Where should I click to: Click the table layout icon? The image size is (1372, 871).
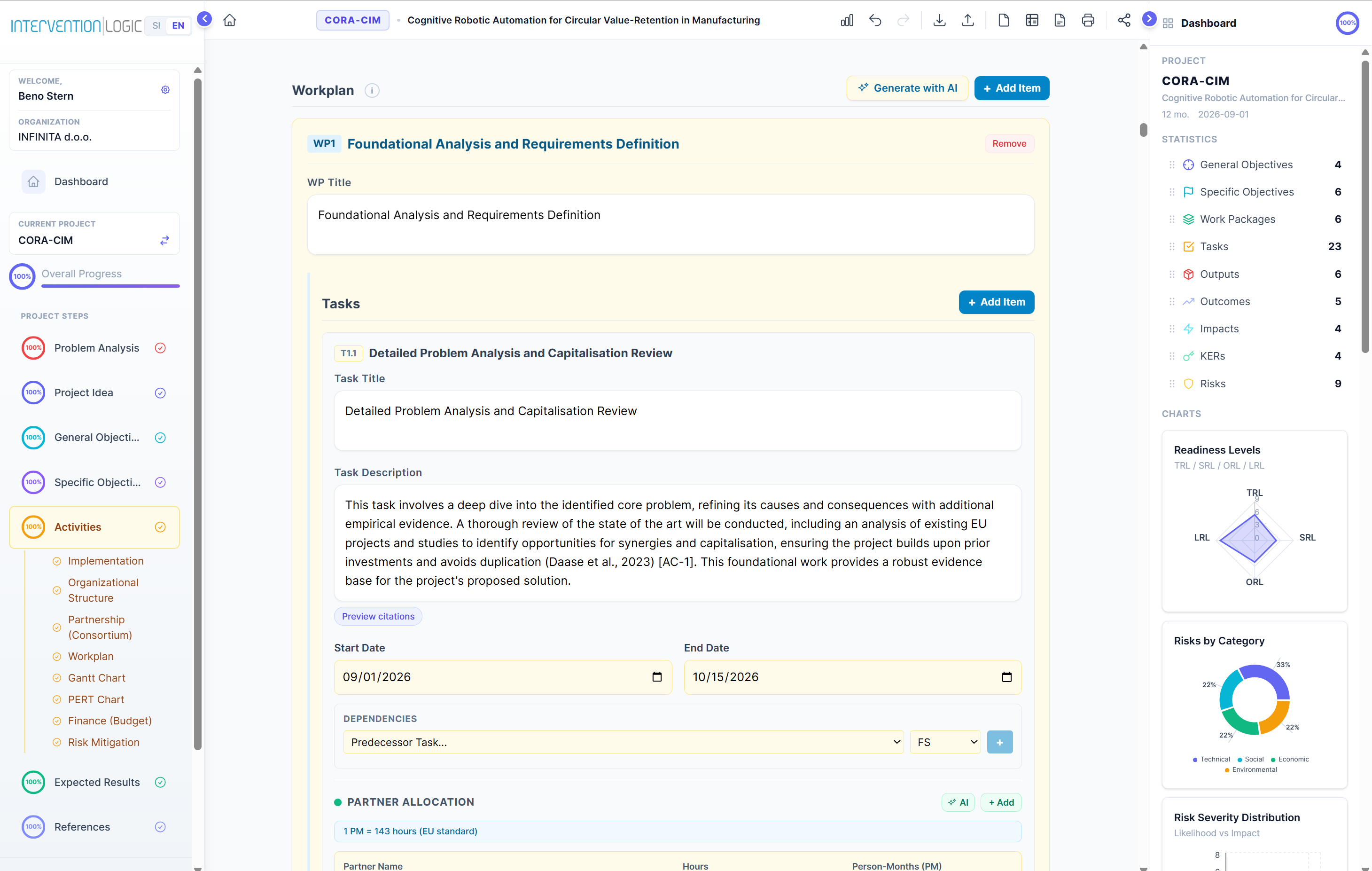(x=1032, y=21)
